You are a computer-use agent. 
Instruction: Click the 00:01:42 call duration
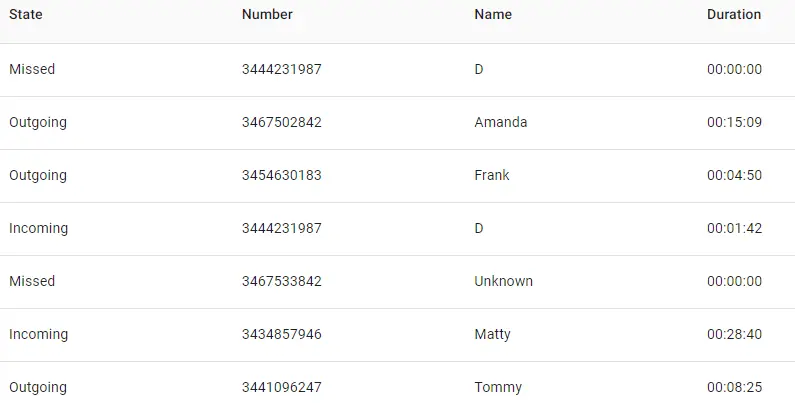[735, 229]
